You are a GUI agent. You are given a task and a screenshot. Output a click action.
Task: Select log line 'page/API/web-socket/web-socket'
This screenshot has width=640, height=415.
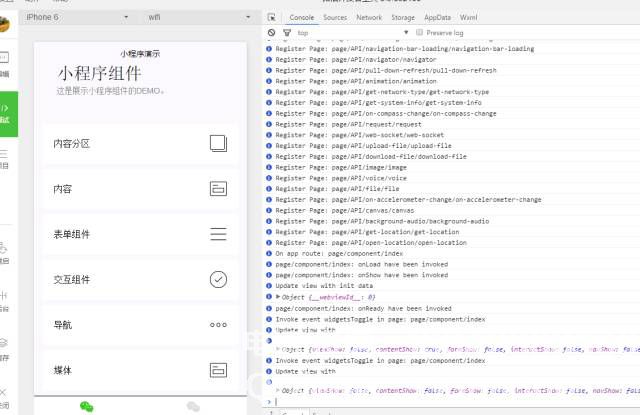360,135
